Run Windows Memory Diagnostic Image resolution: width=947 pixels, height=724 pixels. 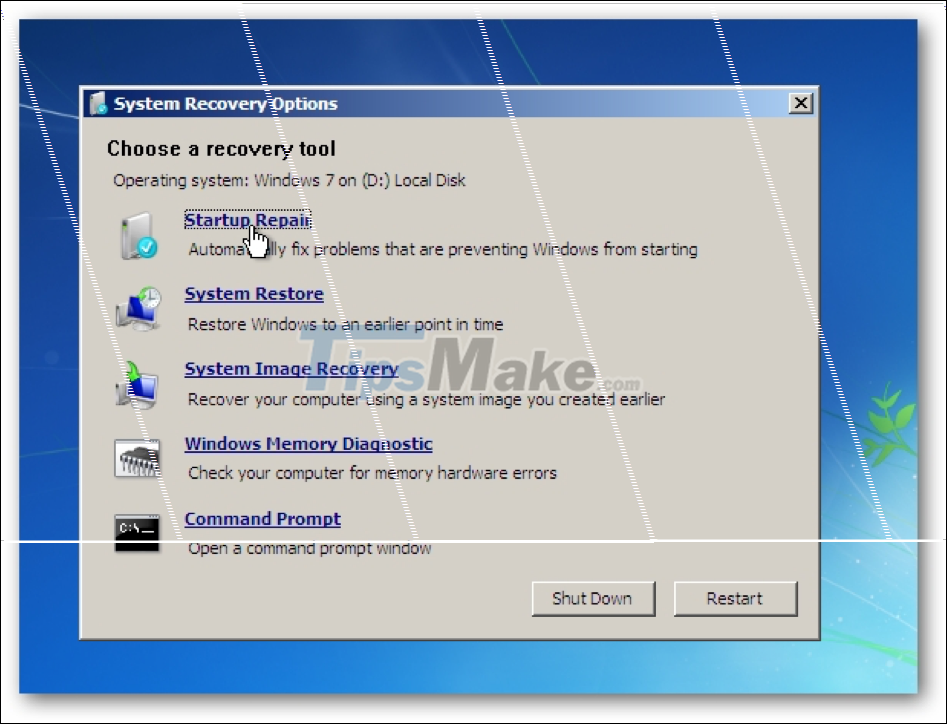(307, 443)
